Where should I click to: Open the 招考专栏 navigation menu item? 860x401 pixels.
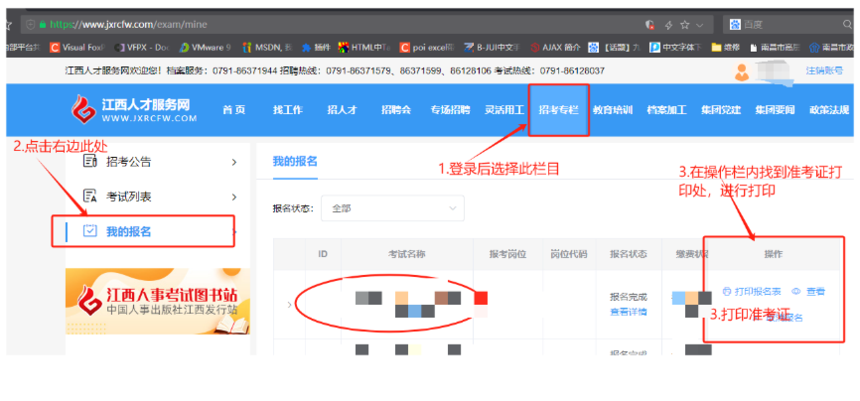(x=558, y=110)
